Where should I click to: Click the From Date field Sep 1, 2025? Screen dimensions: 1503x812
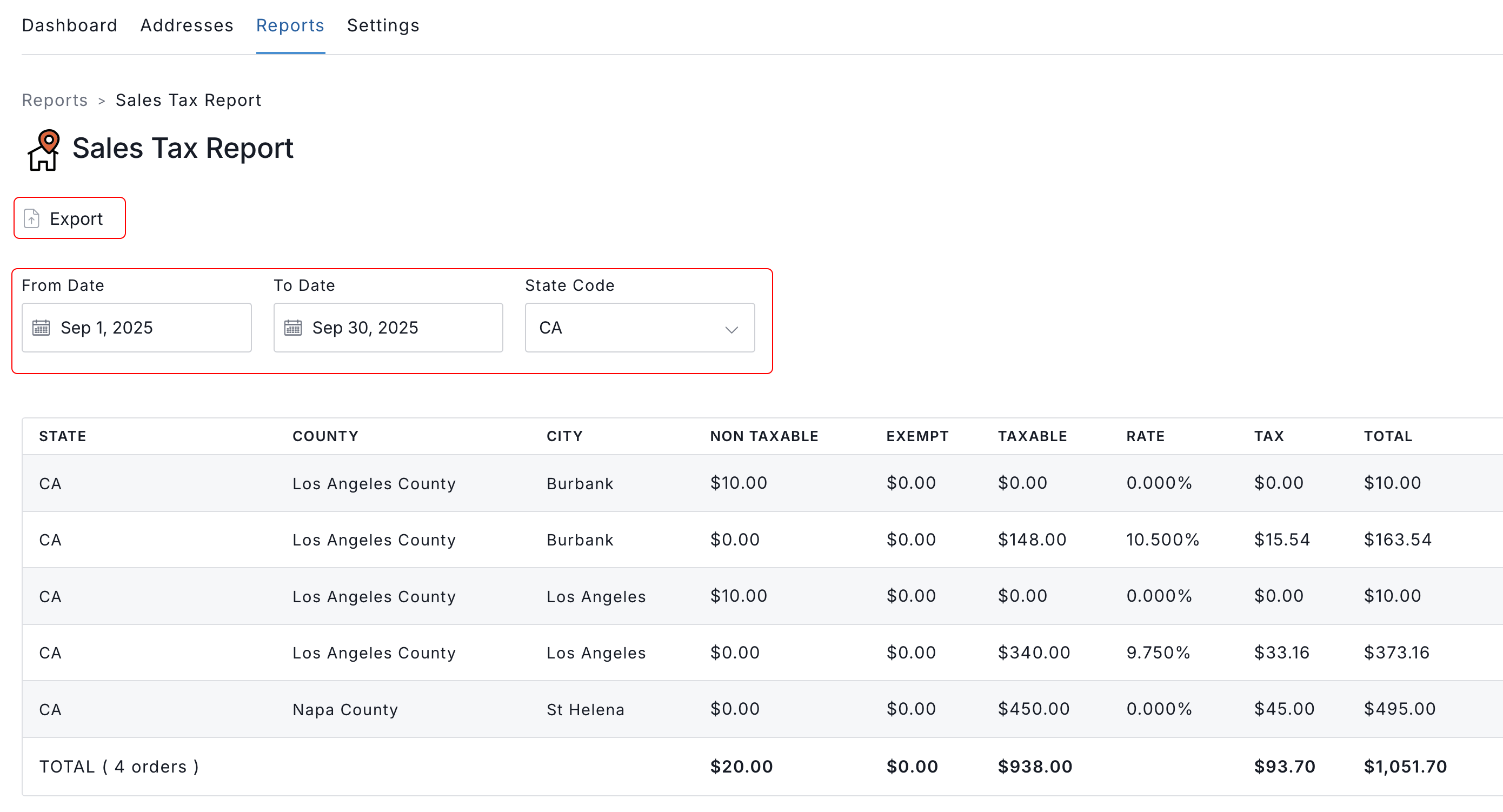[x=137, y=328]
